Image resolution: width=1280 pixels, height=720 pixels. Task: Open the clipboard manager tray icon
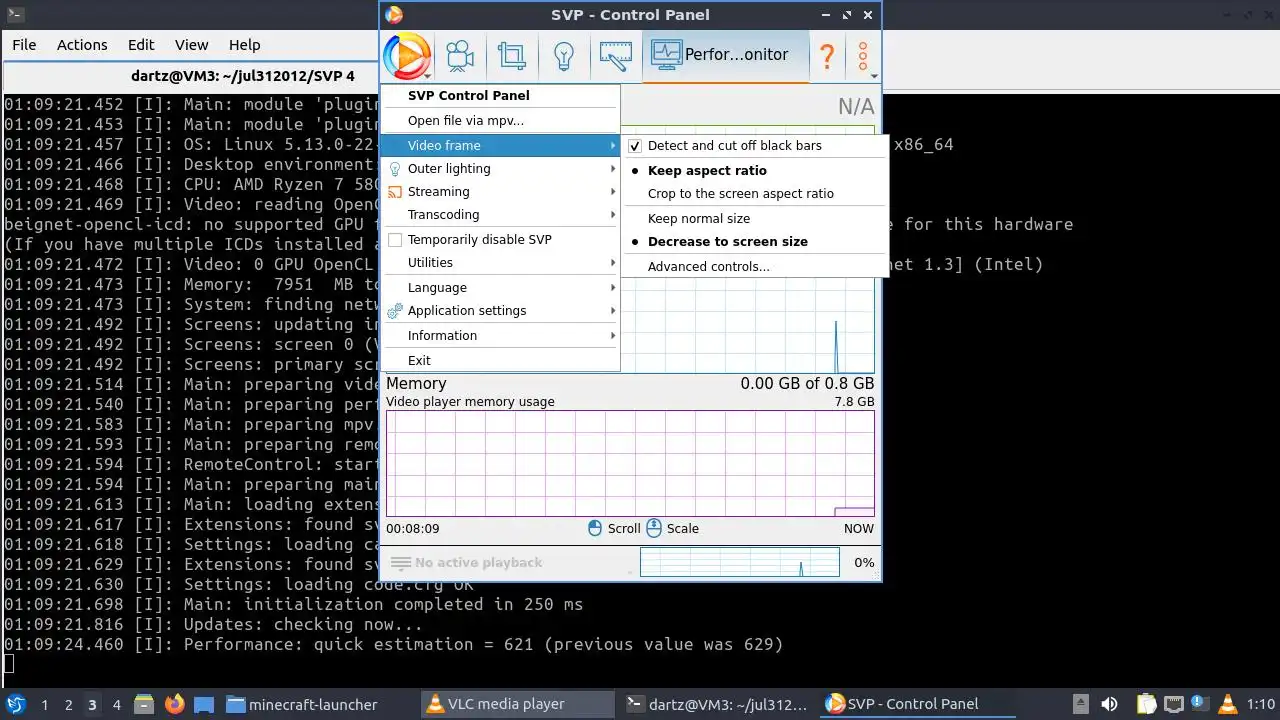(1146, 704)
